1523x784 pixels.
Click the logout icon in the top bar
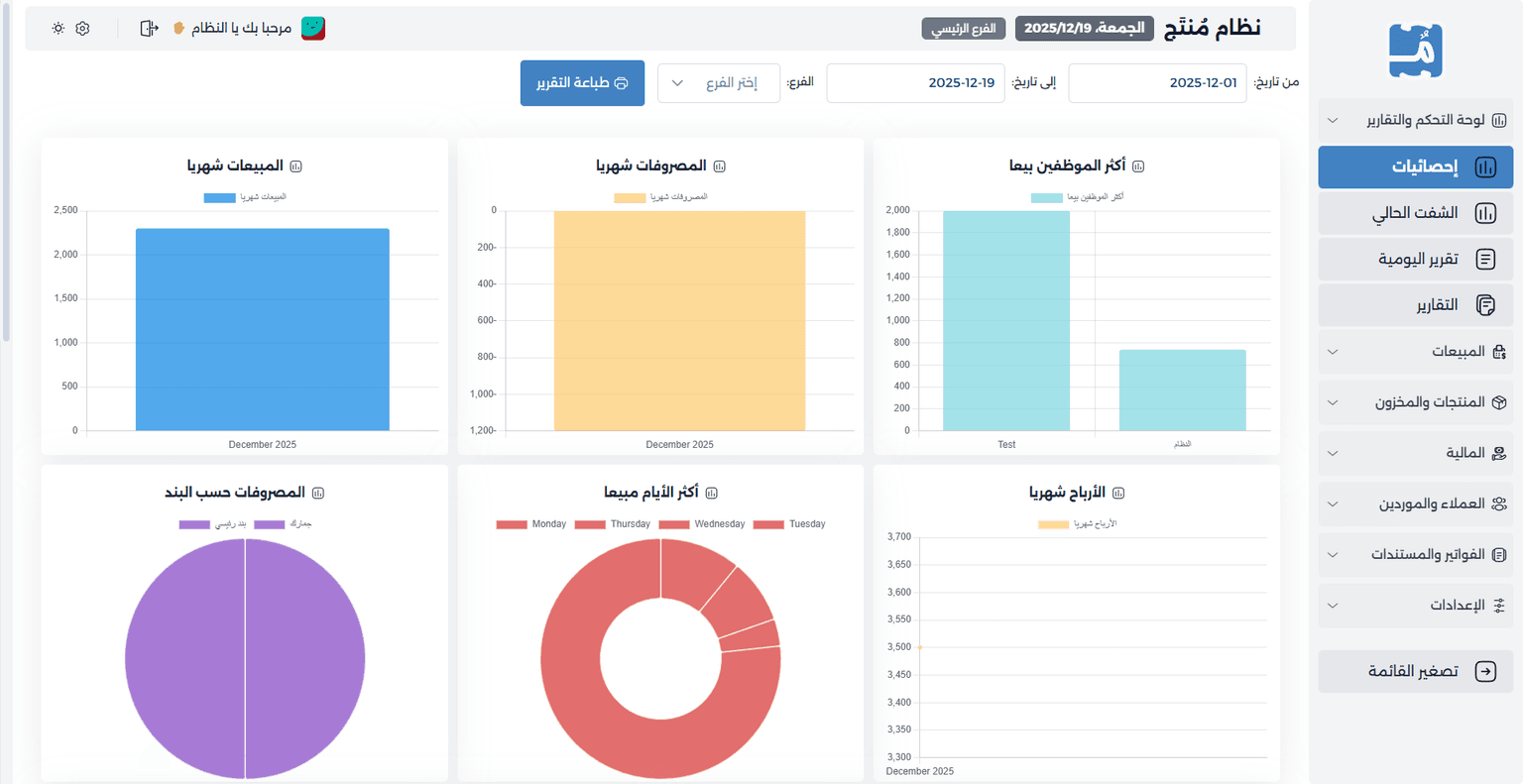click(x=149, y=29)
